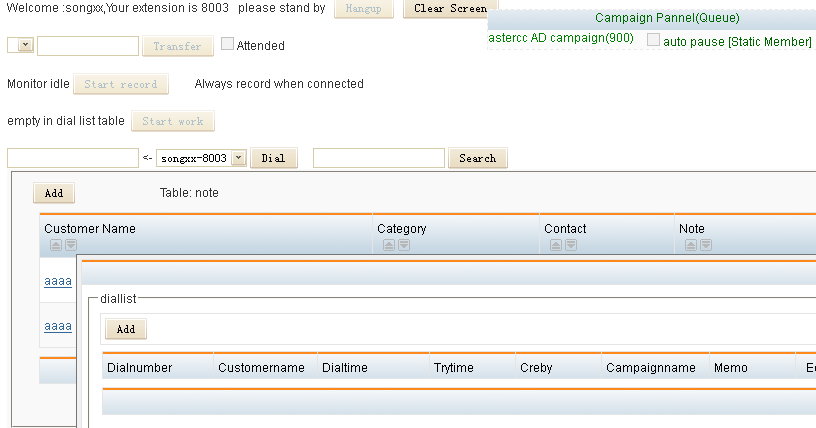Click the Search button
816x428 pixels.
[478, 158]
